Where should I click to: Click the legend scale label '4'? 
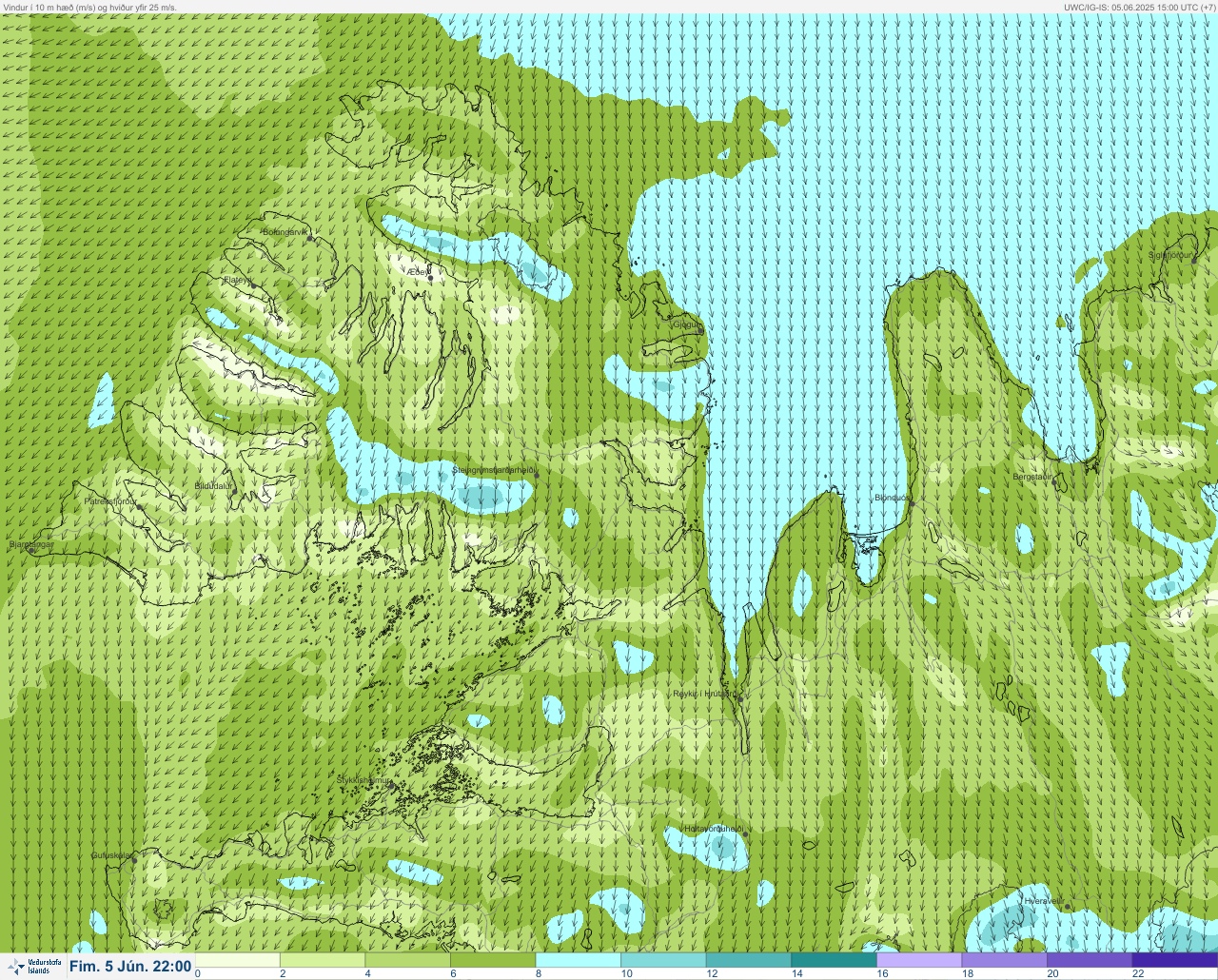pos(367,973)
